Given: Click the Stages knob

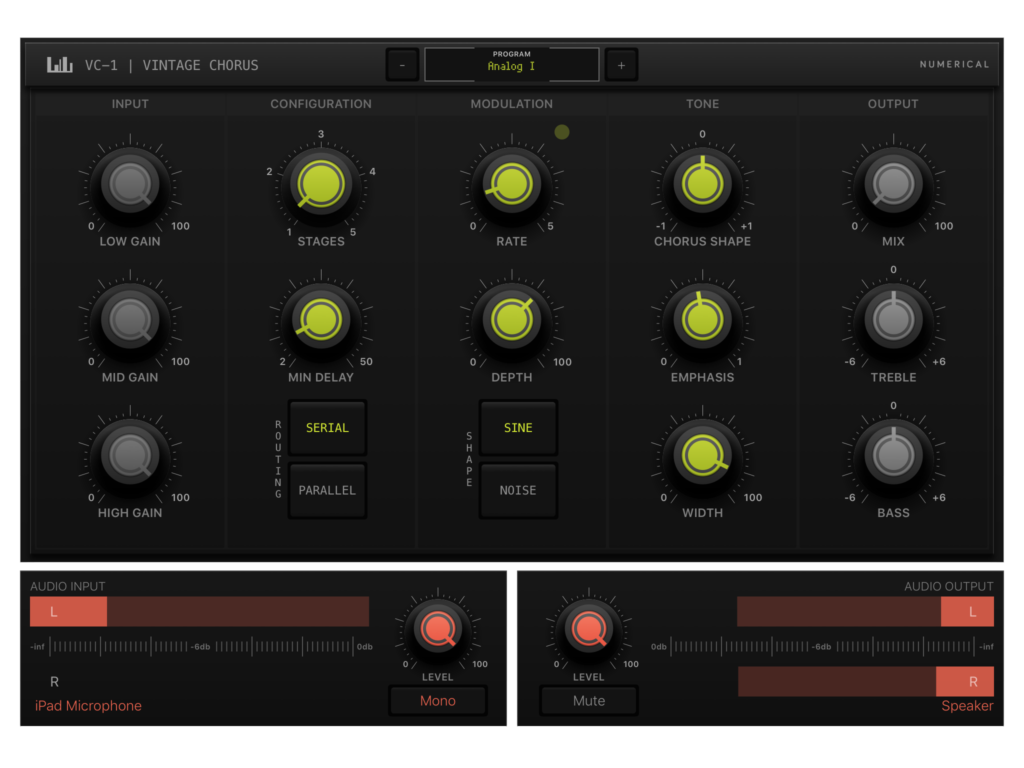Looking at the screenshot, I should (x=321, y=184).
